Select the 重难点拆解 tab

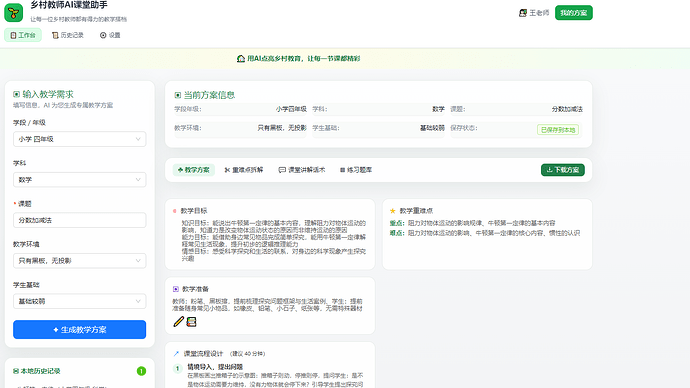point(244,170)
